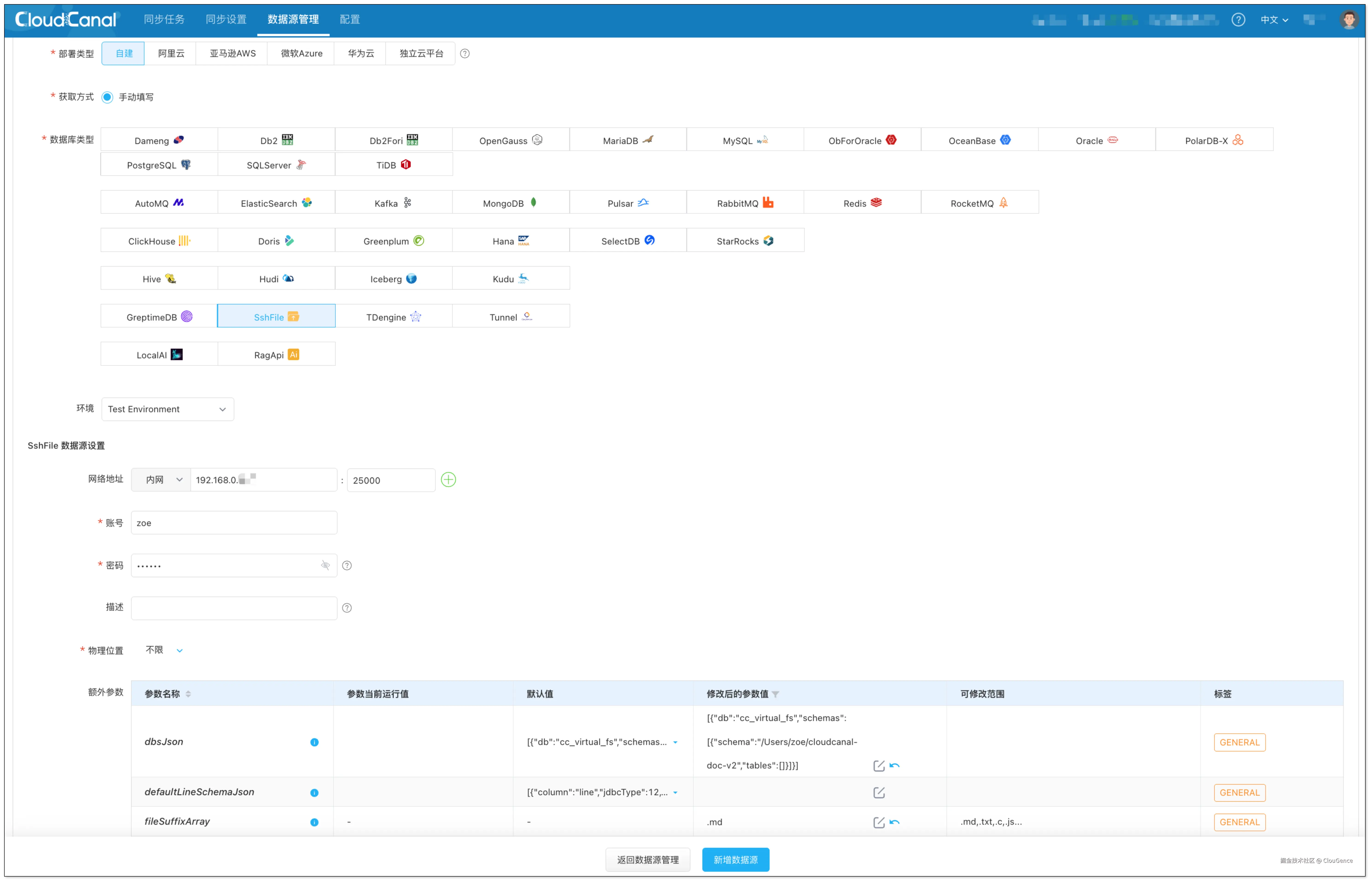This screenshot has width=1372, height=883.
Task: Revert the fileSuffixArray modified value
Action: tap(895, 822)
